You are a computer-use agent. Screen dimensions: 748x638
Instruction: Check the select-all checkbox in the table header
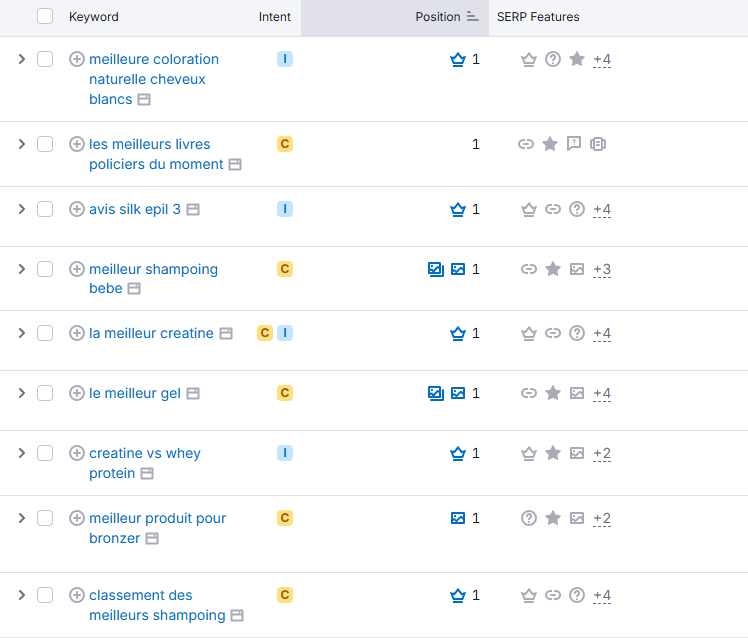pos(45,16)
